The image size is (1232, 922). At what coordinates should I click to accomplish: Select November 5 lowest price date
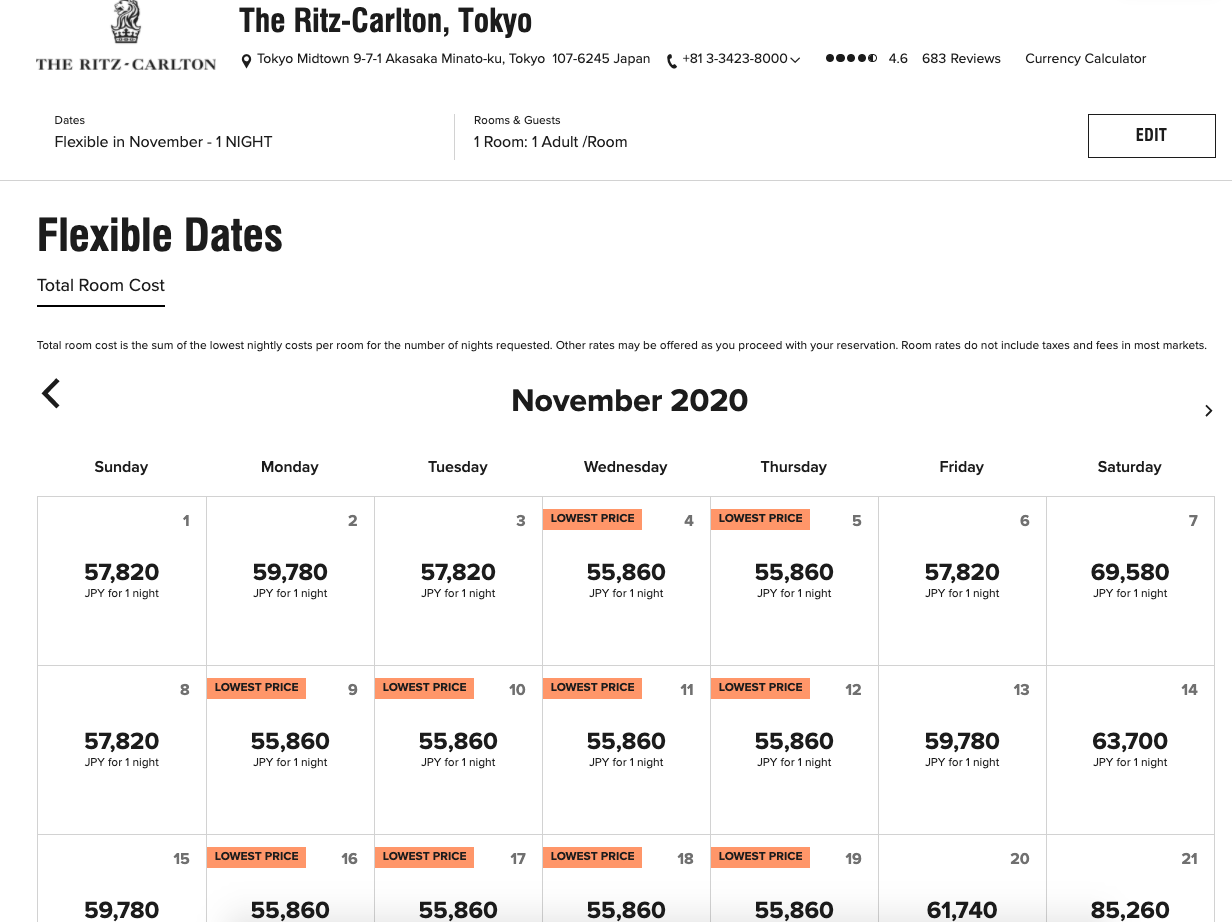pos(794,581)
